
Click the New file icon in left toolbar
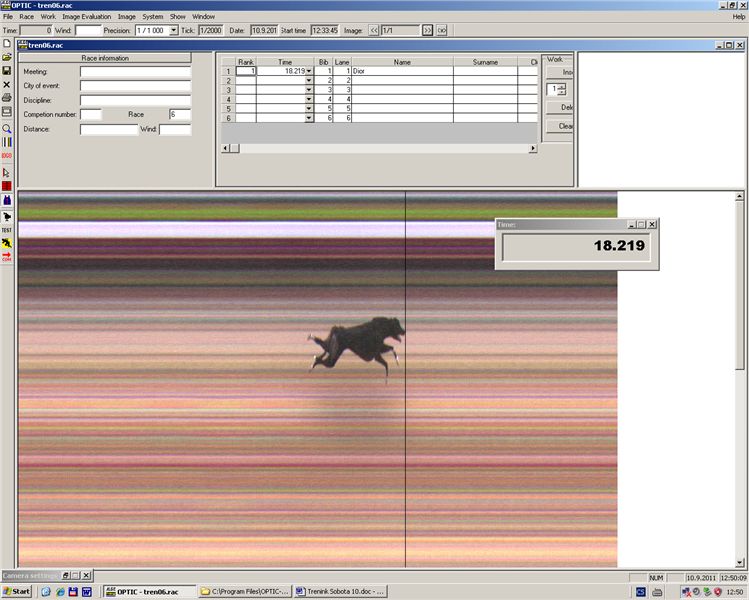[x=7, y=43]
